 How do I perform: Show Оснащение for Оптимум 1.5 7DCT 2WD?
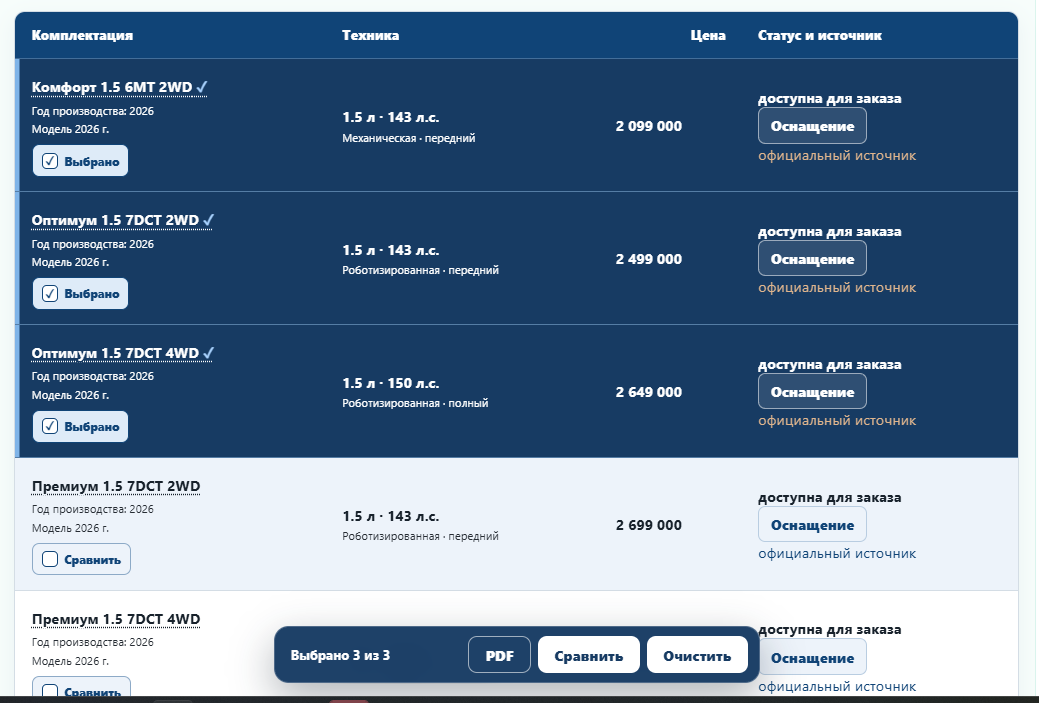tap(812, 258)
